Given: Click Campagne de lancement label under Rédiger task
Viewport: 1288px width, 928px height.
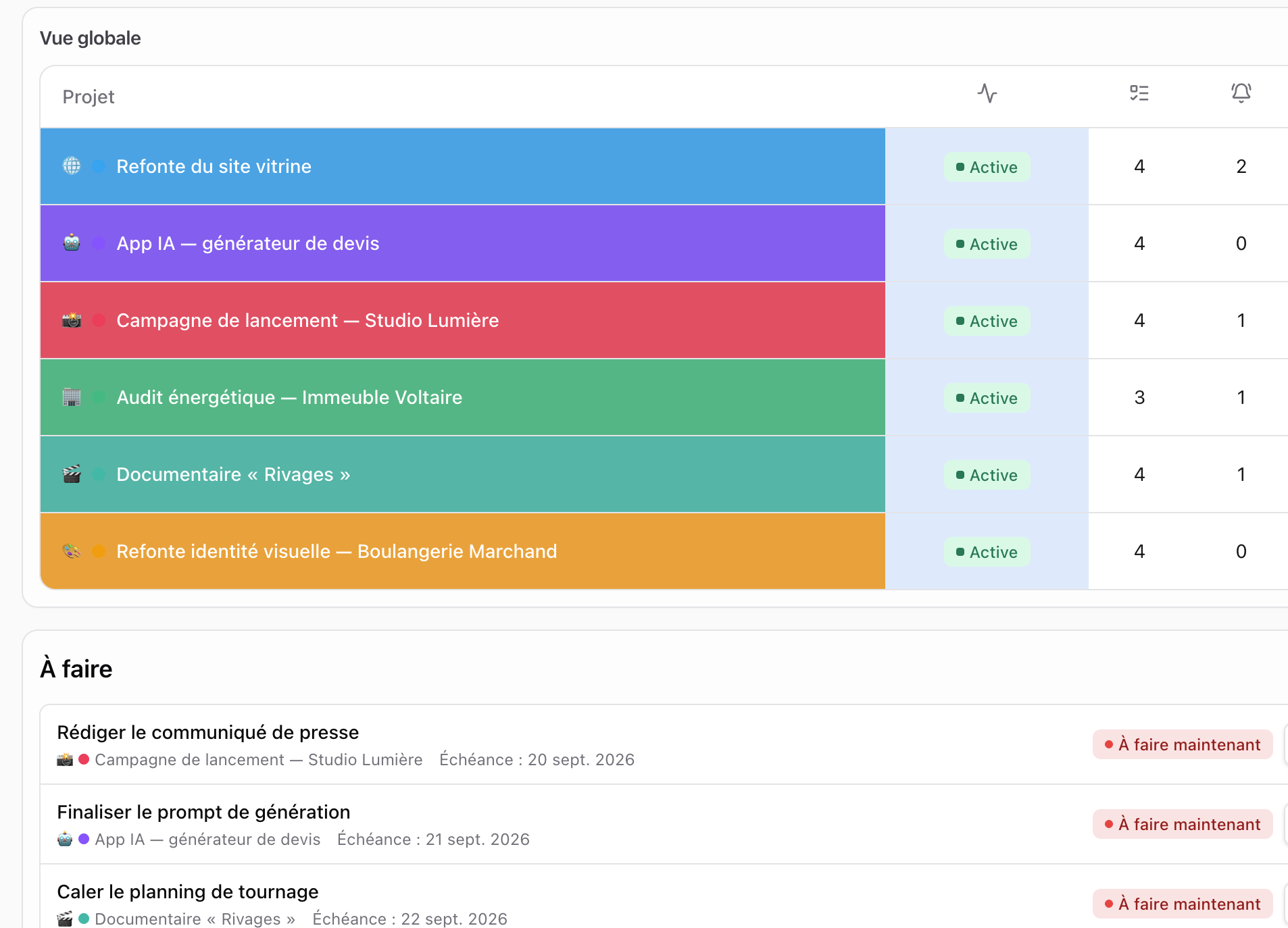Looking at the screenshot, I should [259, 760].
